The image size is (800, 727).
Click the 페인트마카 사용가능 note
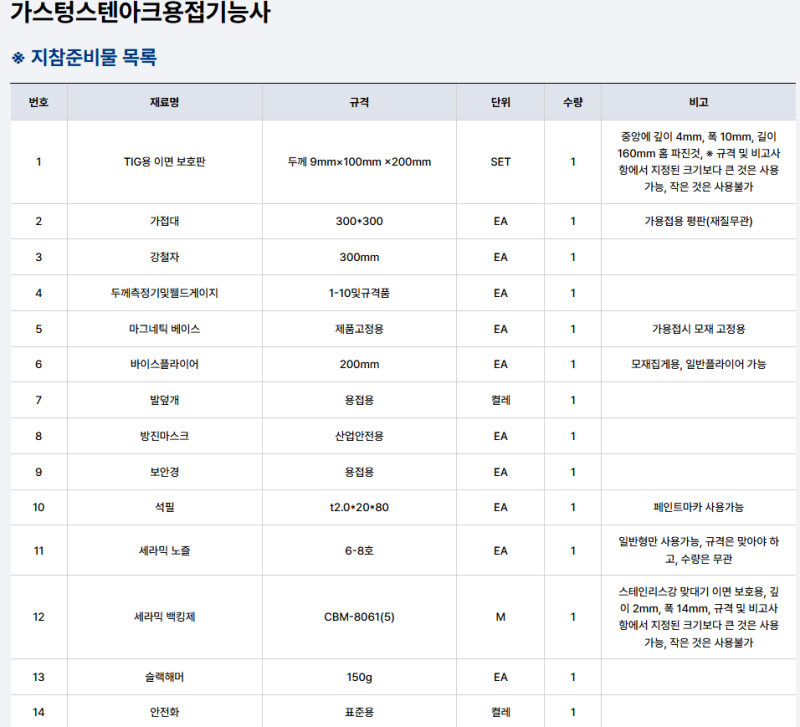tap(698, 507)
